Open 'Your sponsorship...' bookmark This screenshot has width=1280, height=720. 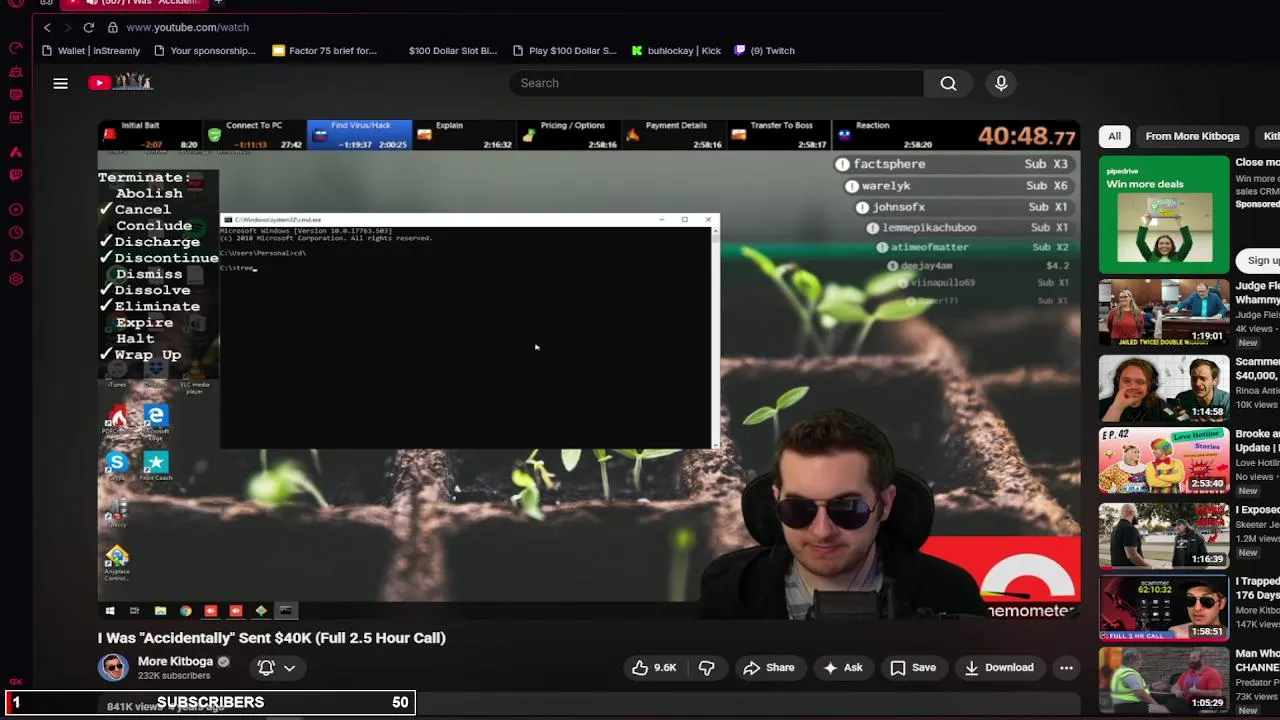206,50
